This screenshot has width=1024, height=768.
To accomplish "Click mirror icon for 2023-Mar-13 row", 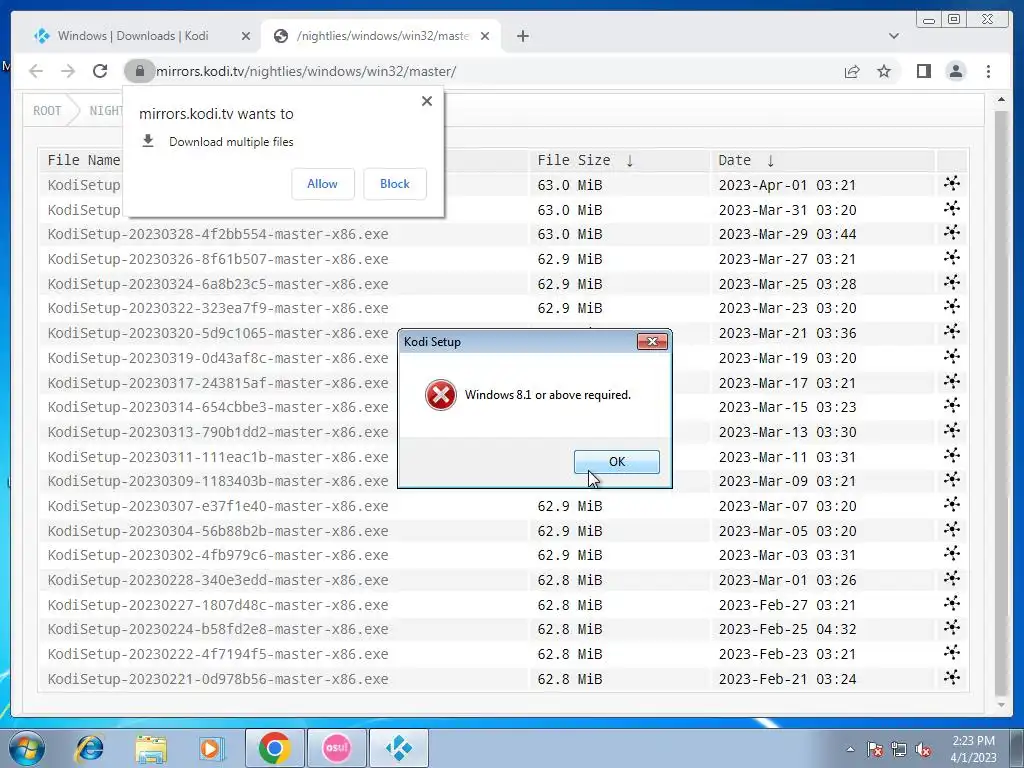I will [x=952, y=430].
